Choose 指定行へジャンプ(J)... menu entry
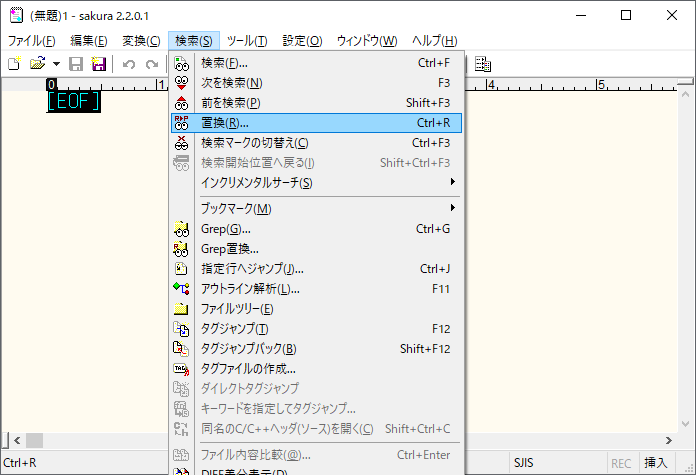Viewport: 696px width, 475px height. click(x=316, y=269)
